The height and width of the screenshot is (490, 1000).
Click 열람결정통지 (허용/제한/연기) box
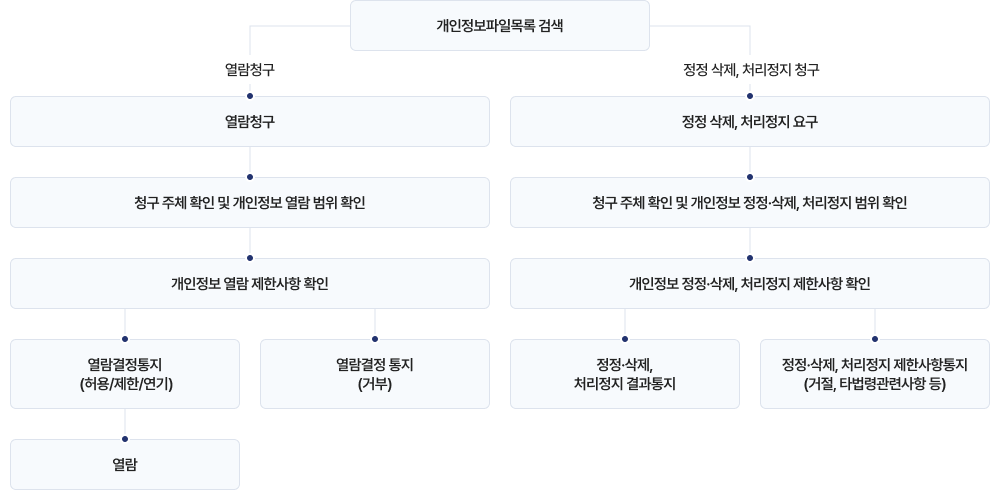(125, 374)
